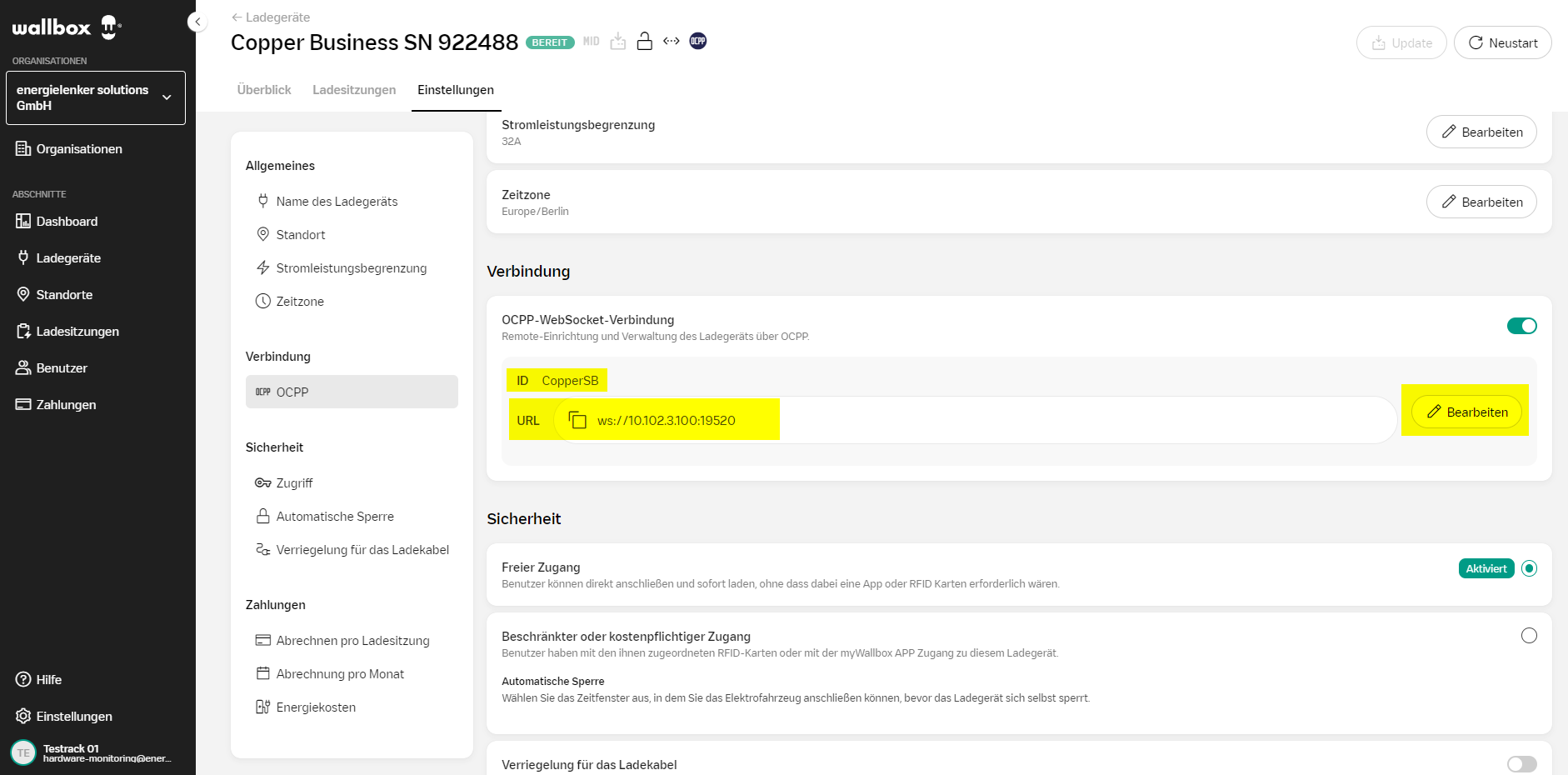Collapse the sidebar with the chevron button
This screenshot has width=1568, height=775.
click(197, 22)
